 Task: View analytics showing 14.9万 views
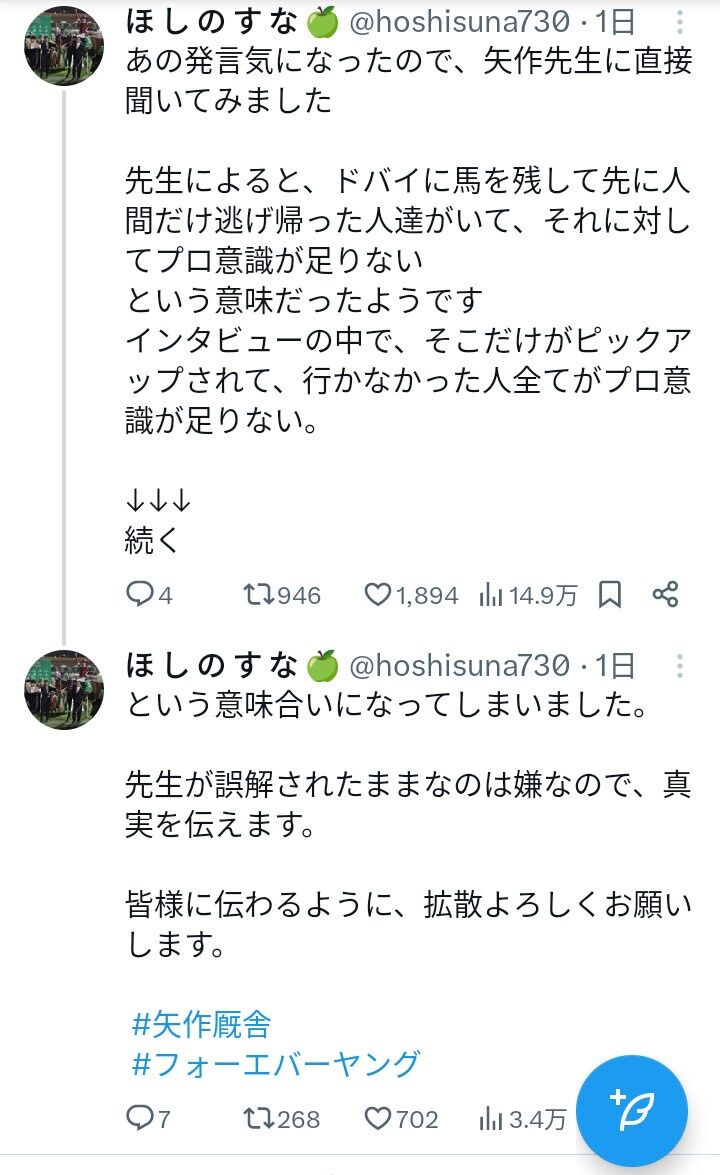(527, 596)
